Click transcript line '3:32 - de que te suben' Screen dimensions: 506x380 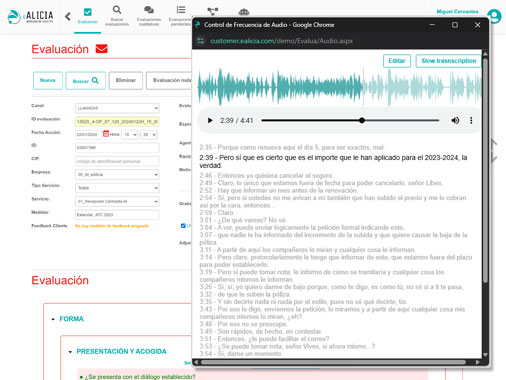(245, 294)
